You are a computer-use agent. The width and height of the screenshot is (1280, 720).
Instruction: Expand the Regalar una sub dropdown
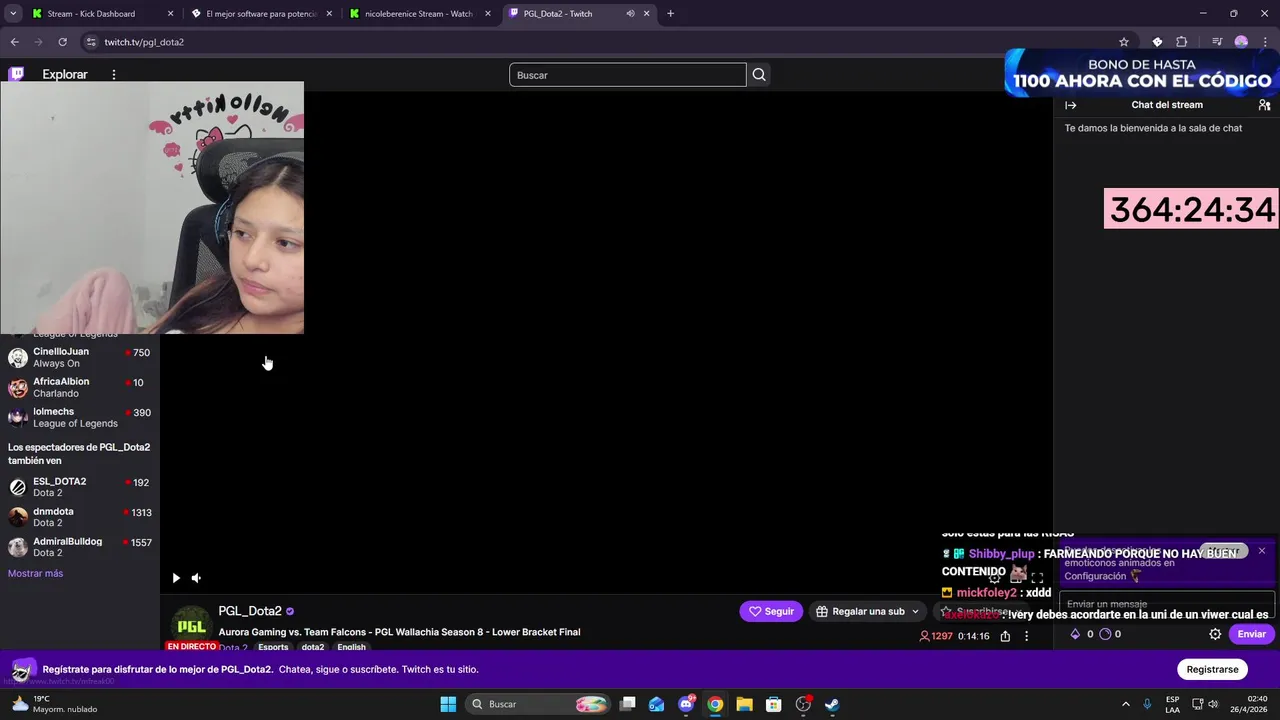coord(915,611)
